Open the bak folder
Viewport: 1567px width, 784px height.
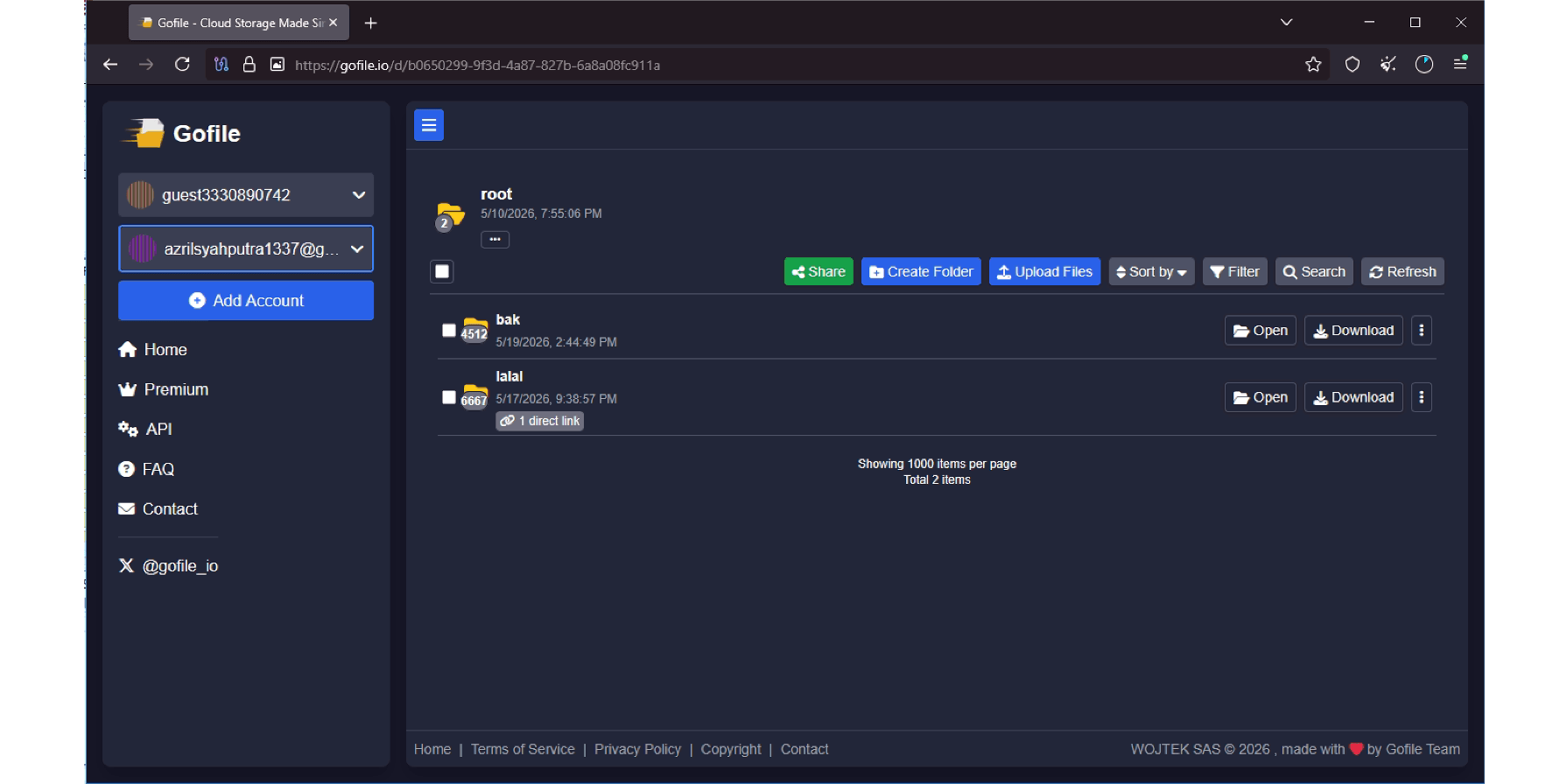pos(1260,330)
